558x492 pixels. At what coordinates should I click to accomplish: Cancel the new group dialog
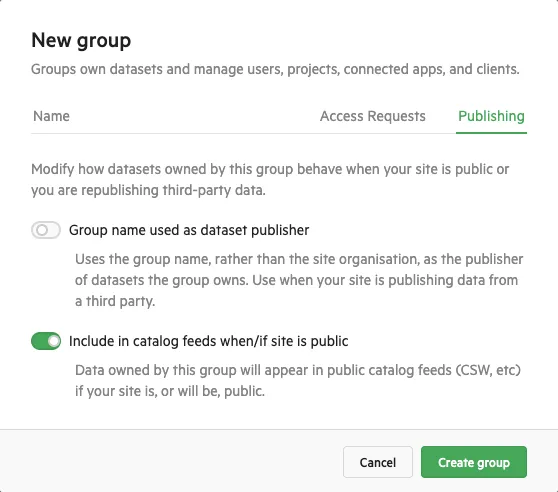(x=378, y=462)
